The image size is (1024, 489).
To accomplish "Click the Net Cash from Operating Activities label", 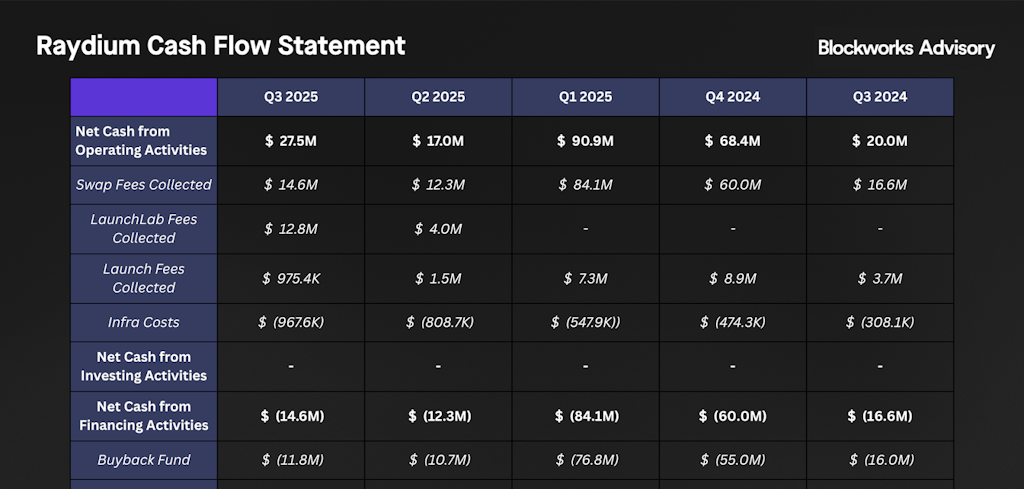I will click(x=144, y=141).
